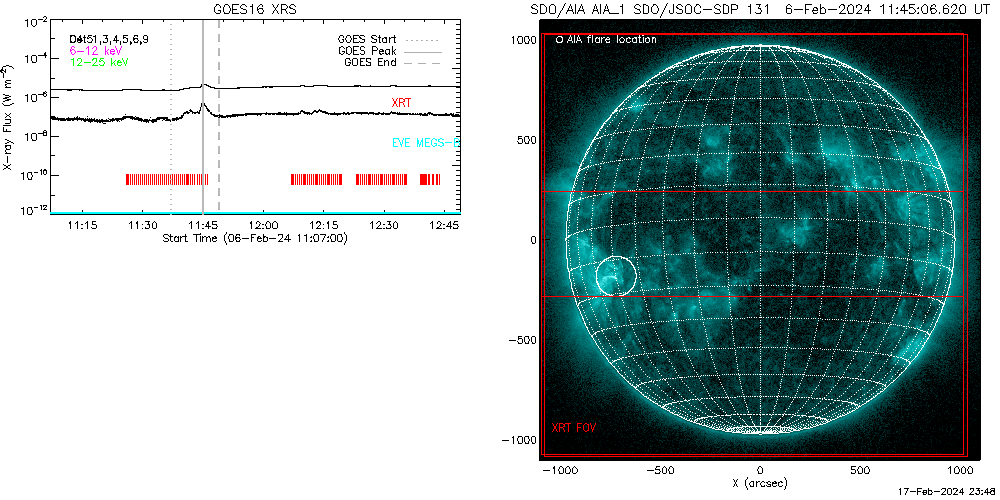Click the last short red XRT bar group
1000x500 pixels.
point(430,179)
